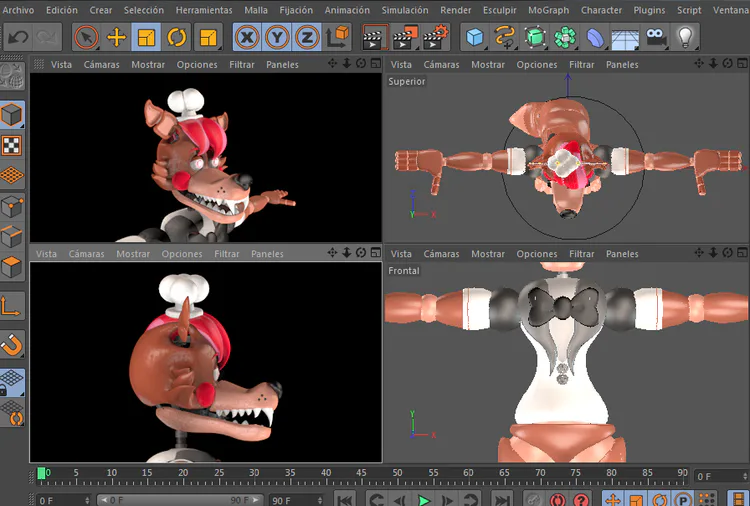The width and height of the screenshot is (750, 506).
Task: Toggle Position keyframe recording
Action: (x=613, y=500)
